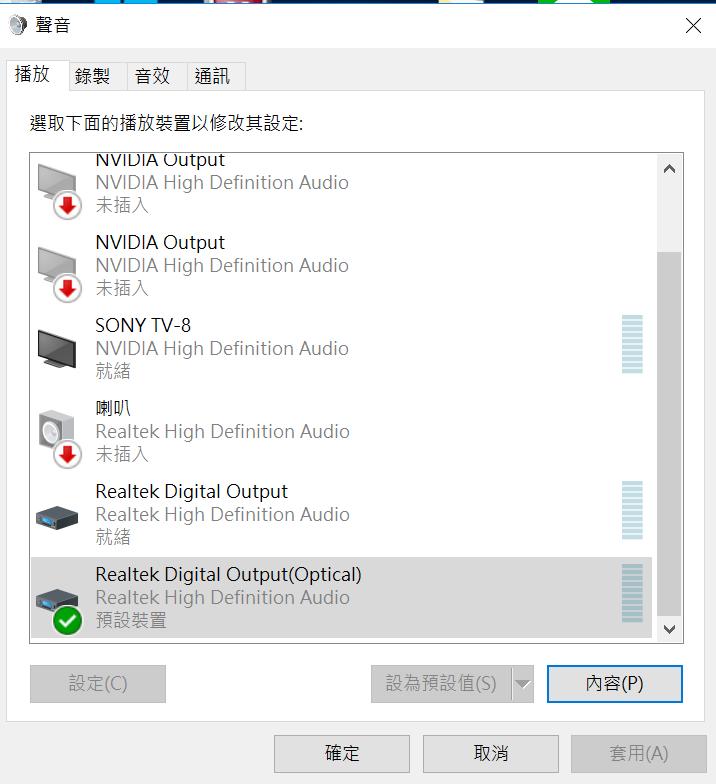
Task: Select the fully visible 'NVIDIA Output' device name
Action: point(160,242)
